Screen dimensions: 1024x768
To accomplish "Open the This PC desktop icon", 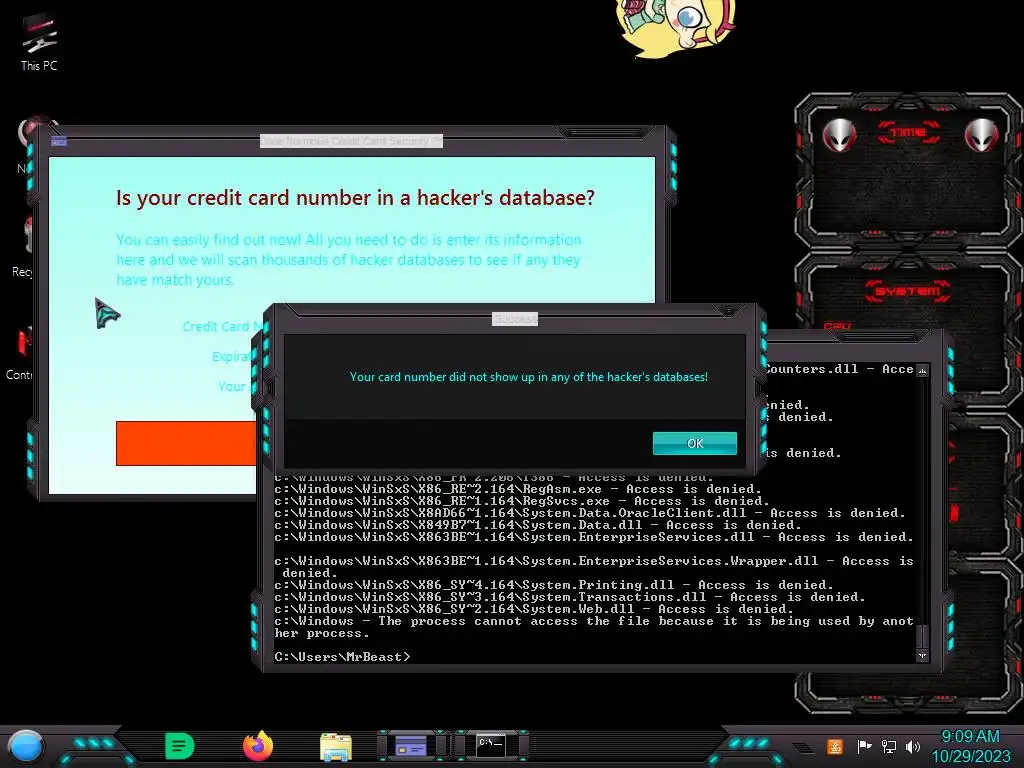I will (x=39, y=42).
